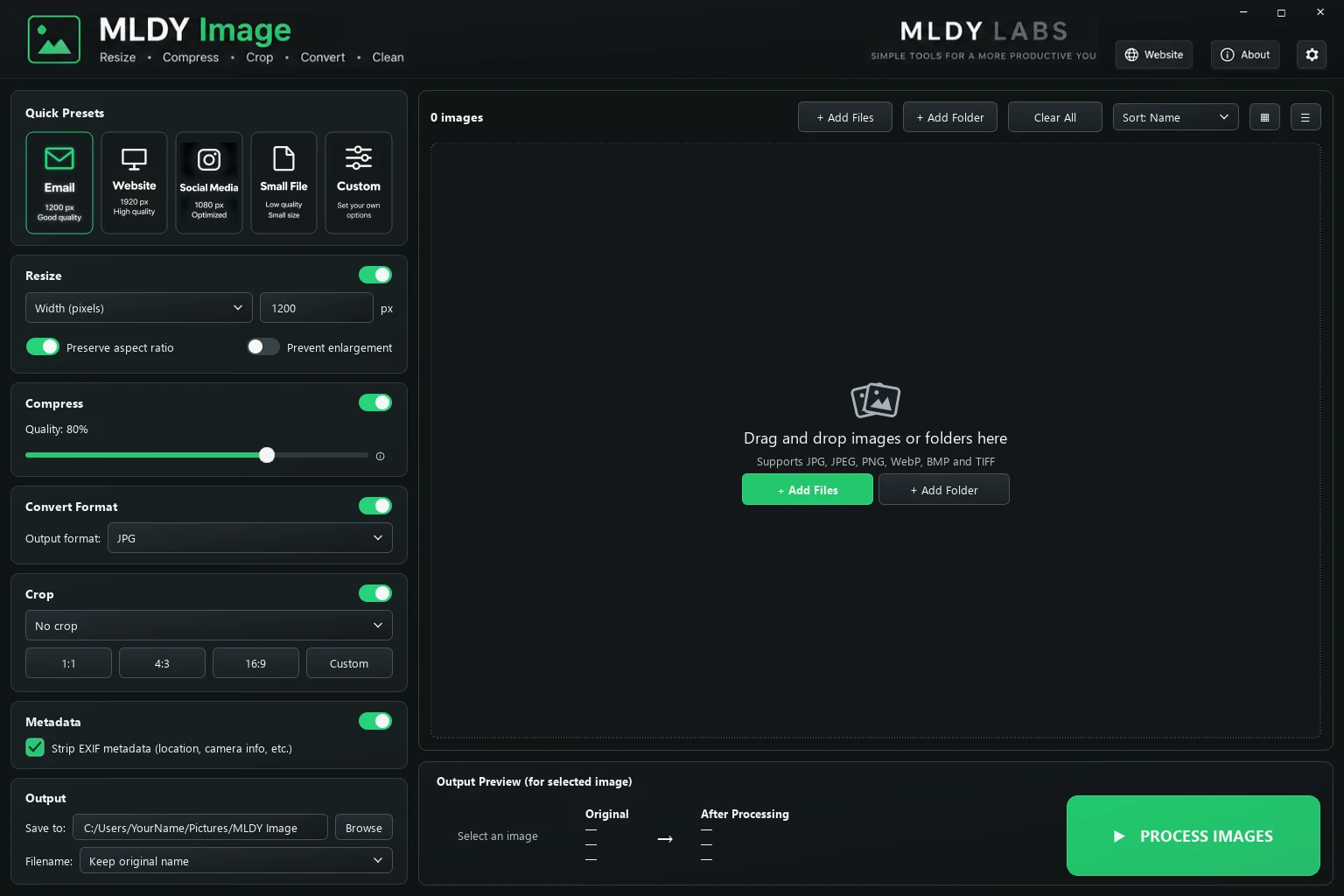Image resolution: width=1344 pixels, height=896 pixels.
Task: Click the top toolbar Add Folder button
Action: [x=950, y=117]
